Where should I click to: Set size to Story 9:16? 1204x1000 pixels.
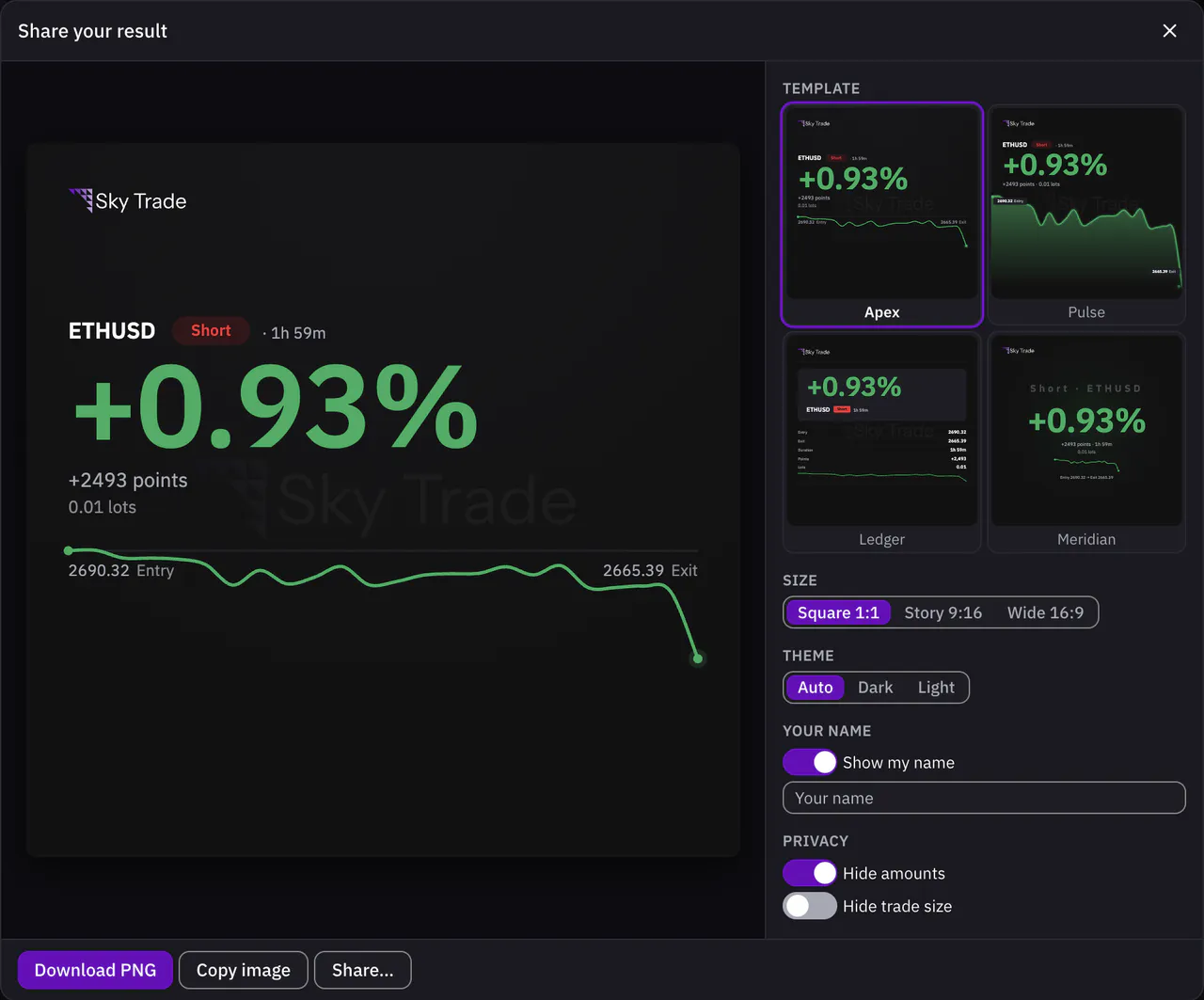tap(943, 612)
